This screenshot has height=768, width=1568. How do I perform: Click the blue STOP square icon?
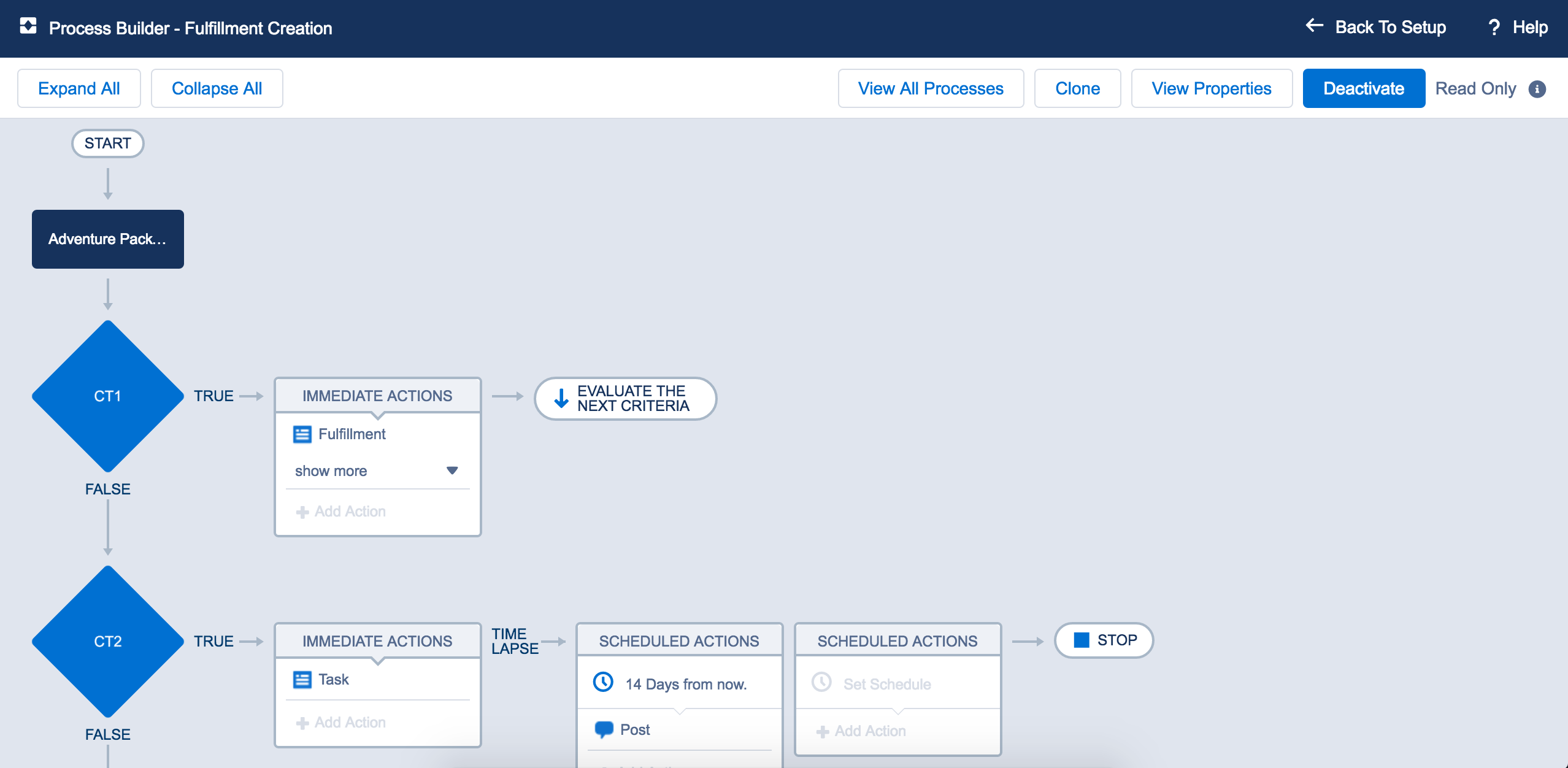[x=1082, y=640]
